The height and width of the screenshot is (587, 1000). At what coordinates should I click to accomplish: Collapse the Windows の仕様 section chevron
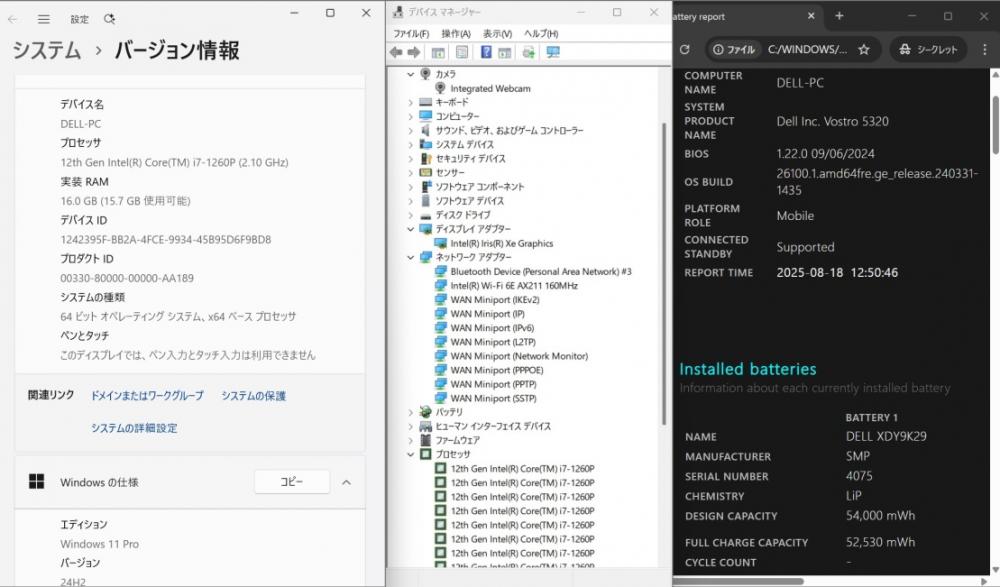pos(346,482)
